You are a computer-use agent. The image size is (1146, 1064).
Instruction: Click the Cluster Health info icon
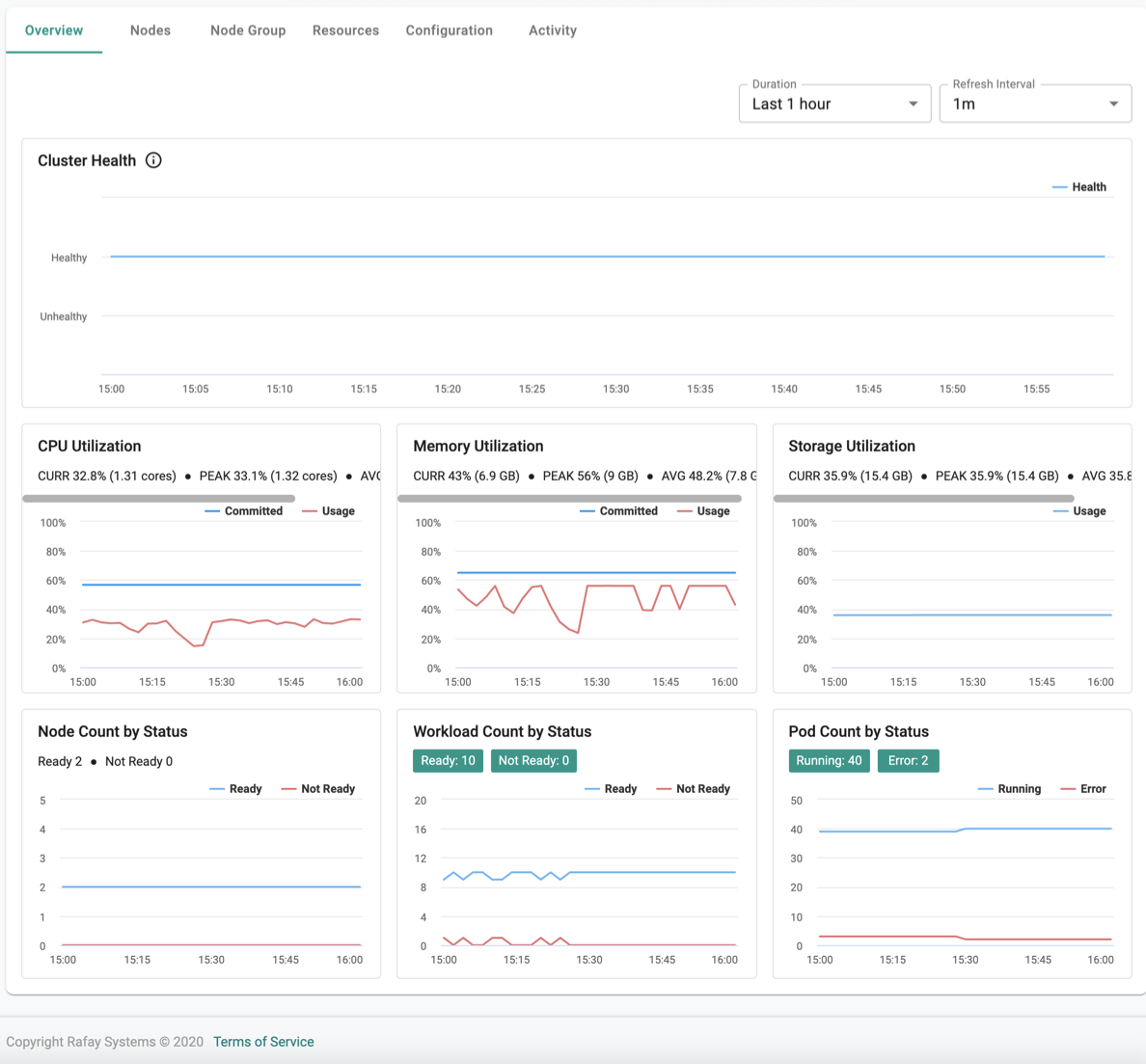point(153,160)
